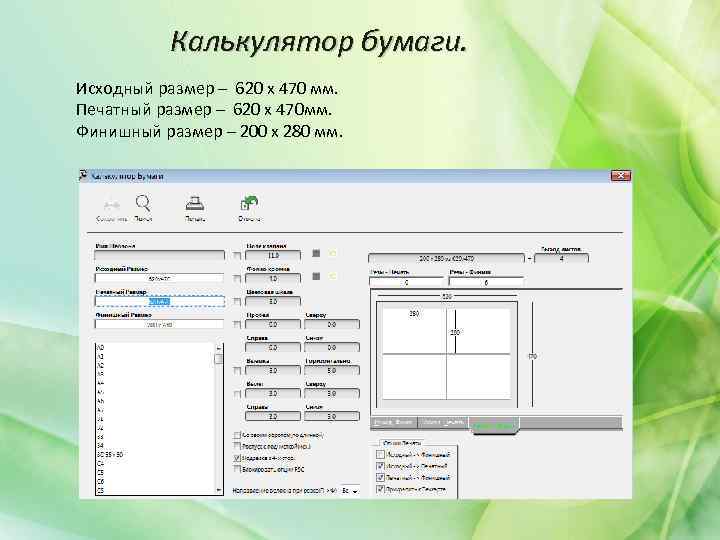Toggle checkbox beside the 'Цветовая шкала' field
Screen dimensions: 720x540
237,302
